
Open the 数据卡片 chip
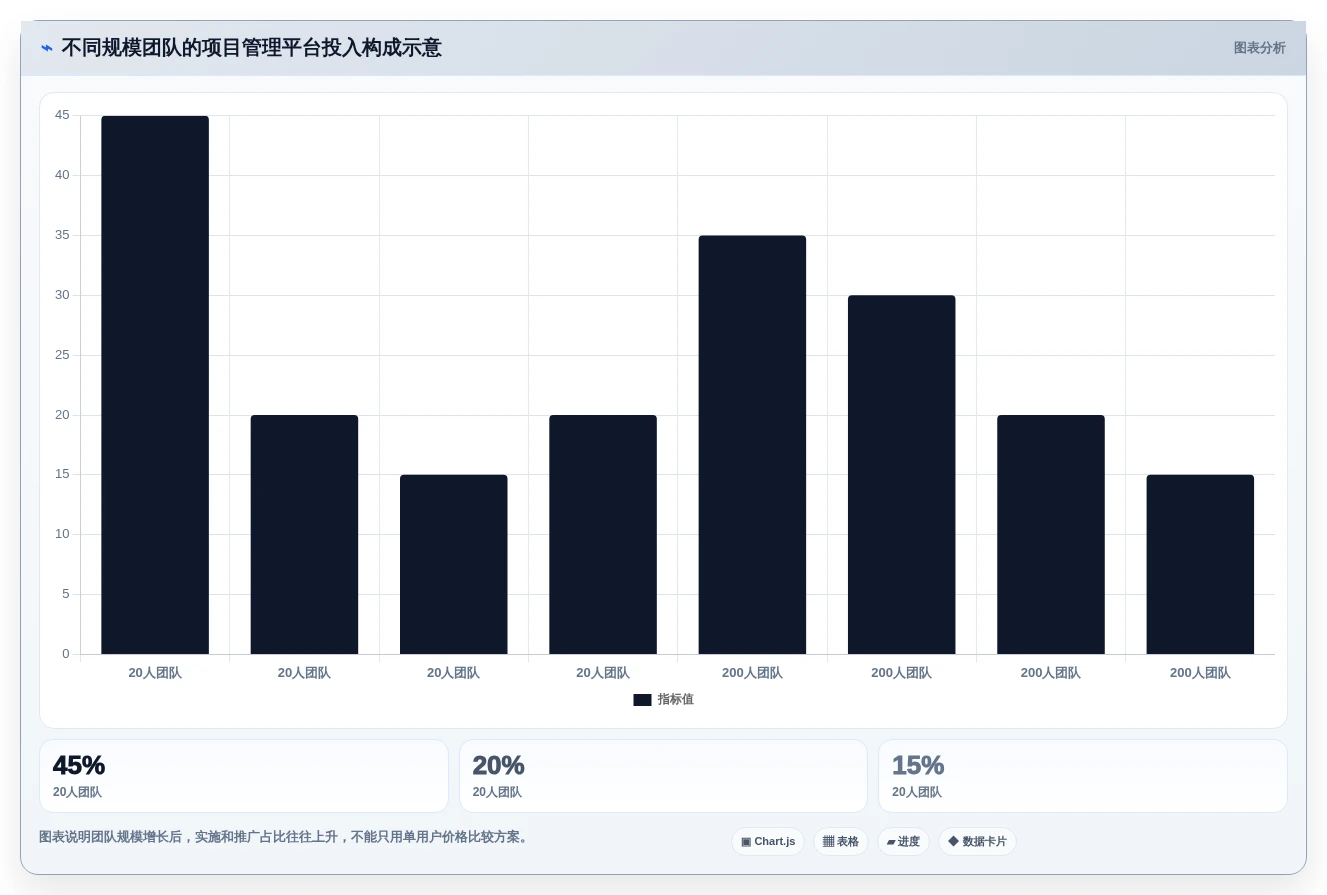click(x=977, y=842)
